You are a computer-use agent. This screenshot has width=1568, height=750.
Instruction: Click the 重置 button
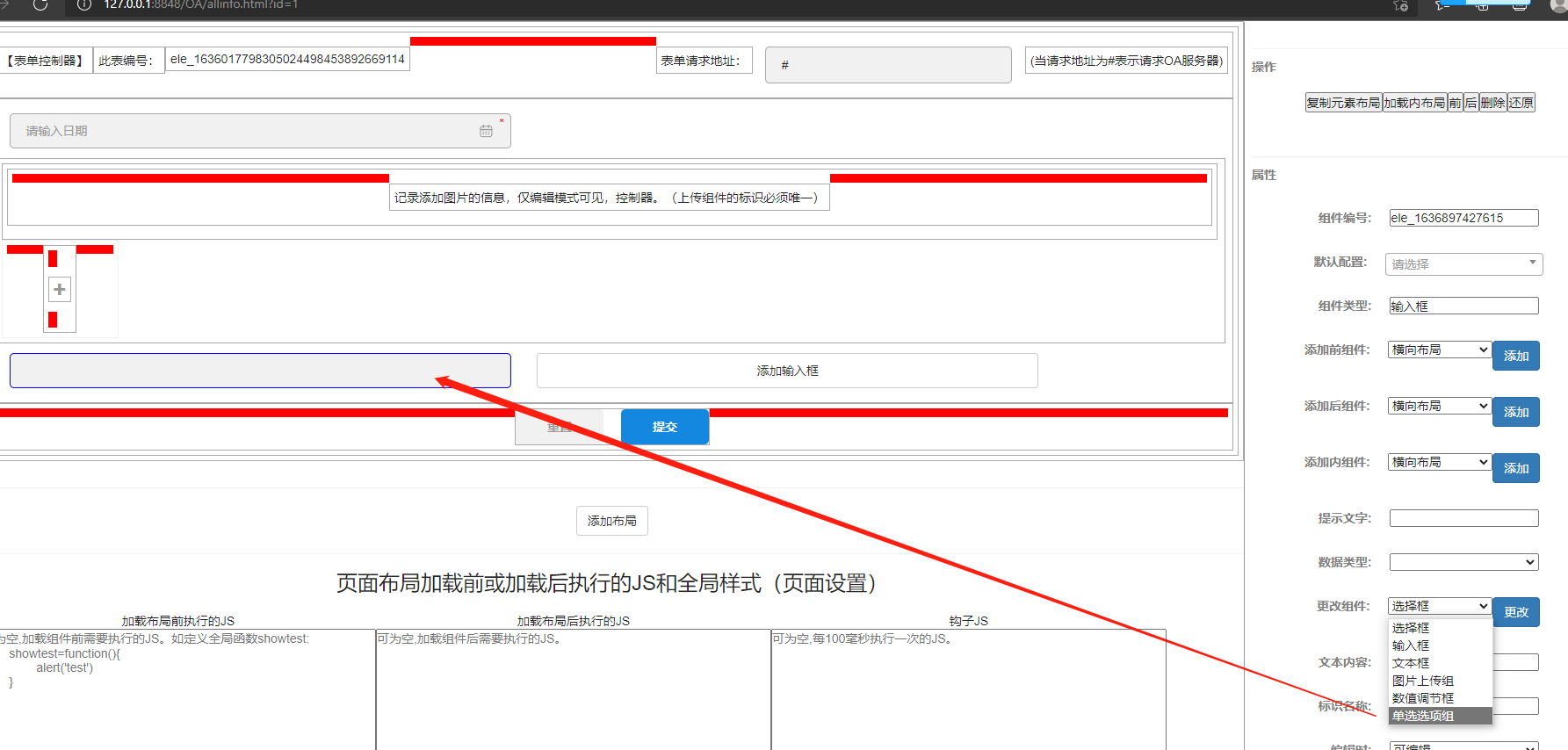560,427
